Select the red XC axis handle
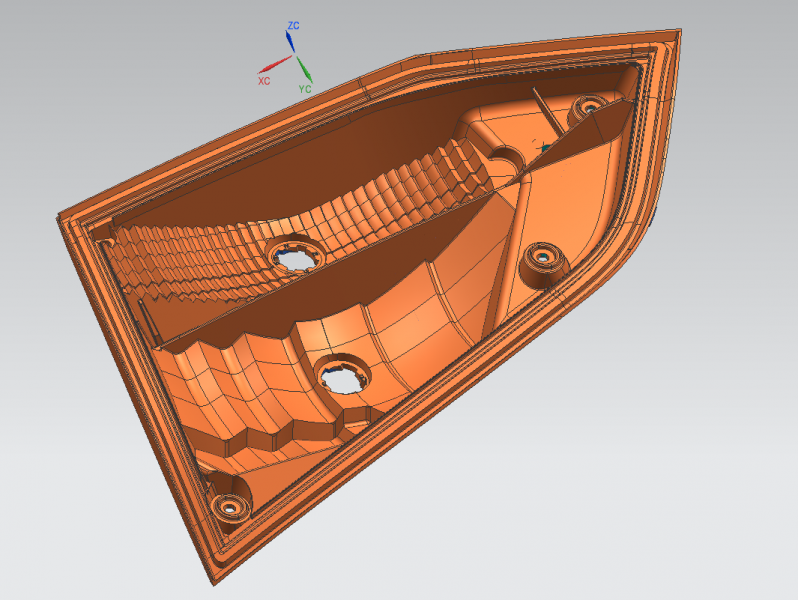The width and height of the screenshot is (798, 600). [275, 64]
